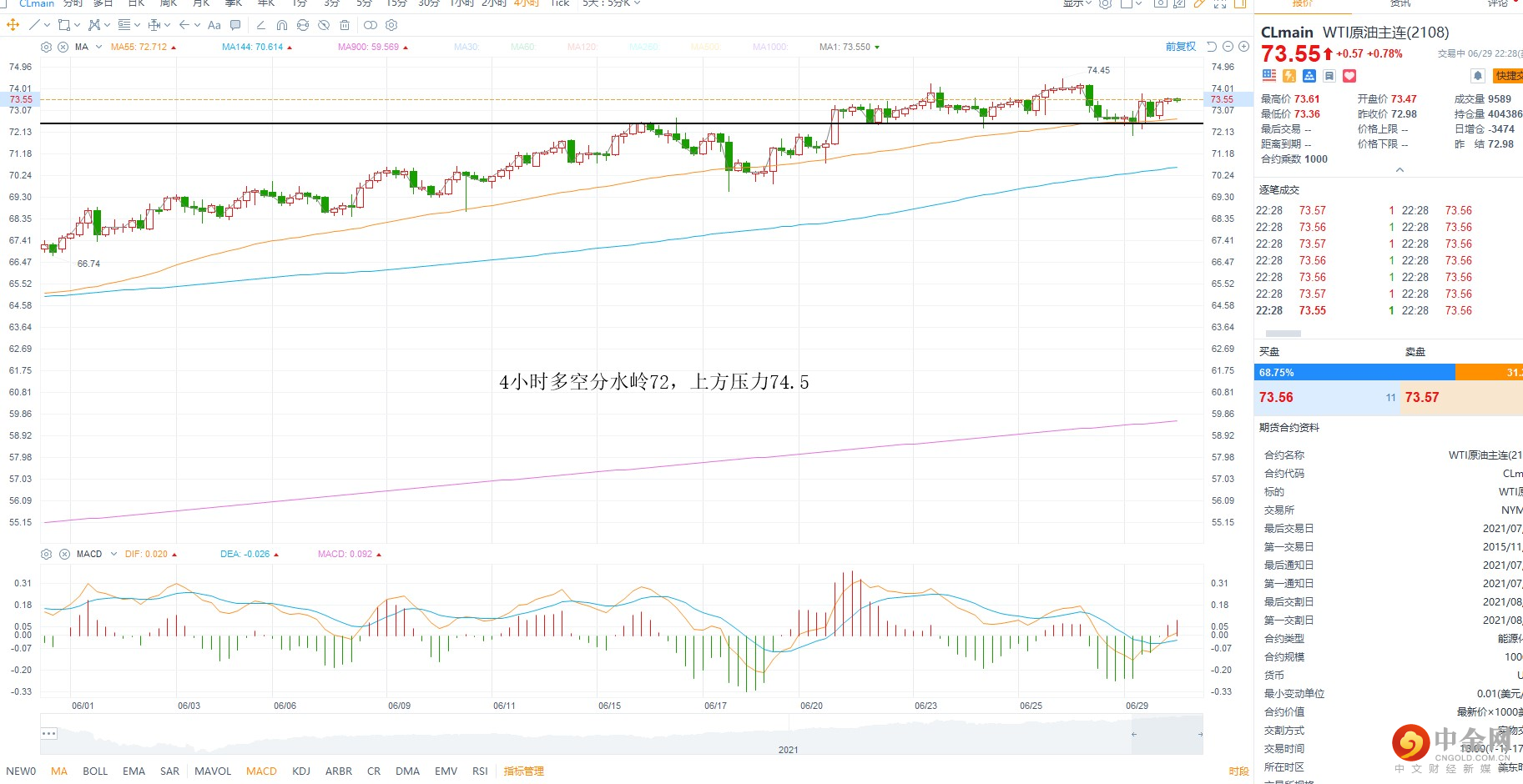Select the text annotation tool (Aa)
The image size is (1523, 784).
click(214, 25)
